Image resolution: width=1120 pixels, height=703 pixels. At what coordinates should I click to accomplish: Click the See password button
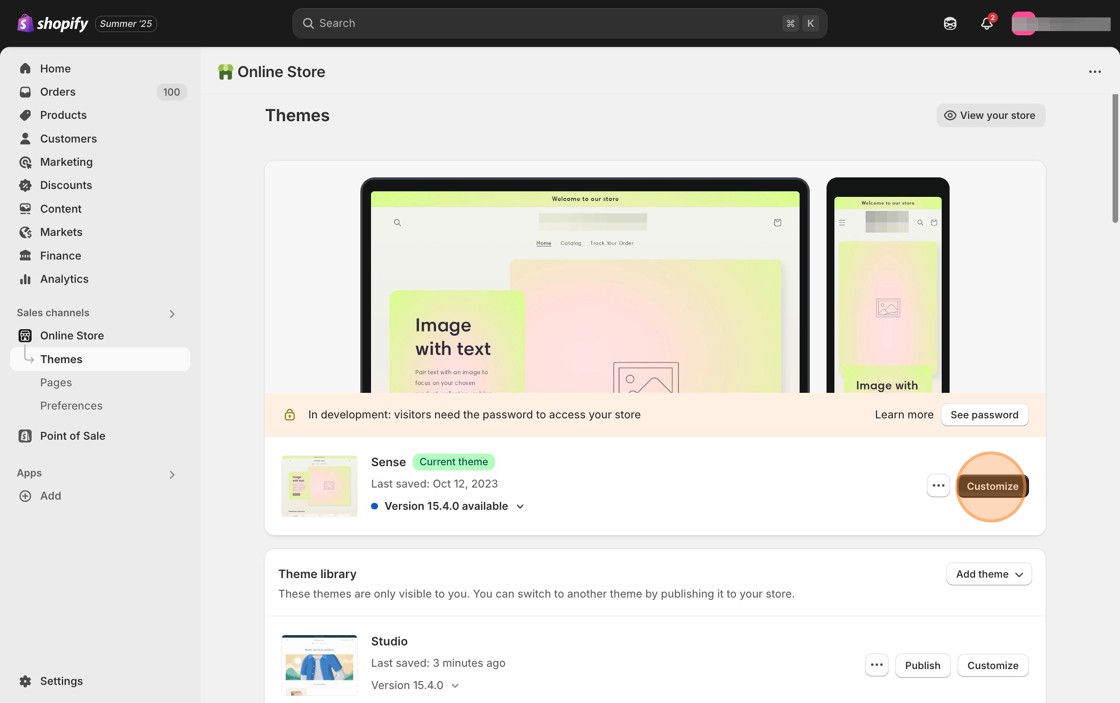point(984,415)
